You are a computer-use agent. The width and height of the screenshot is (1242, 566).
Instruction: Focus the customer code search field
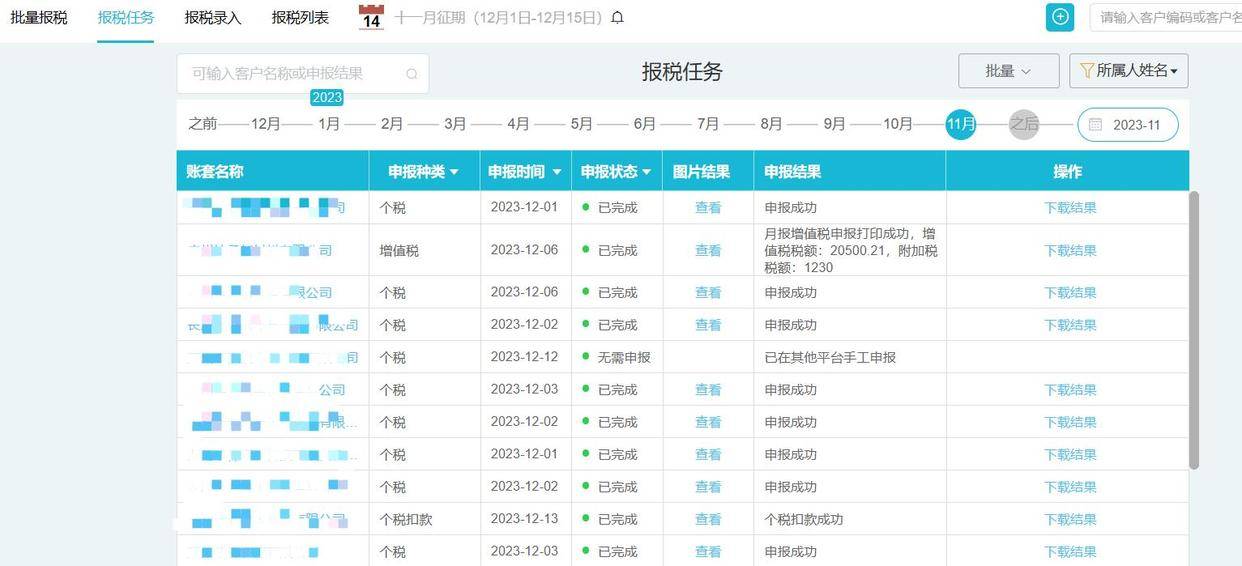(x=1166, y=17)
